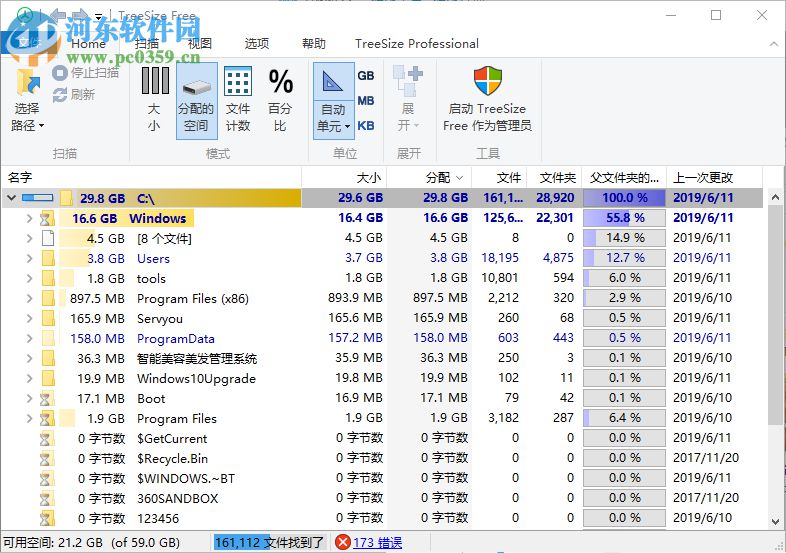
Task: Expand the Windows folder node
Action: 29,218
